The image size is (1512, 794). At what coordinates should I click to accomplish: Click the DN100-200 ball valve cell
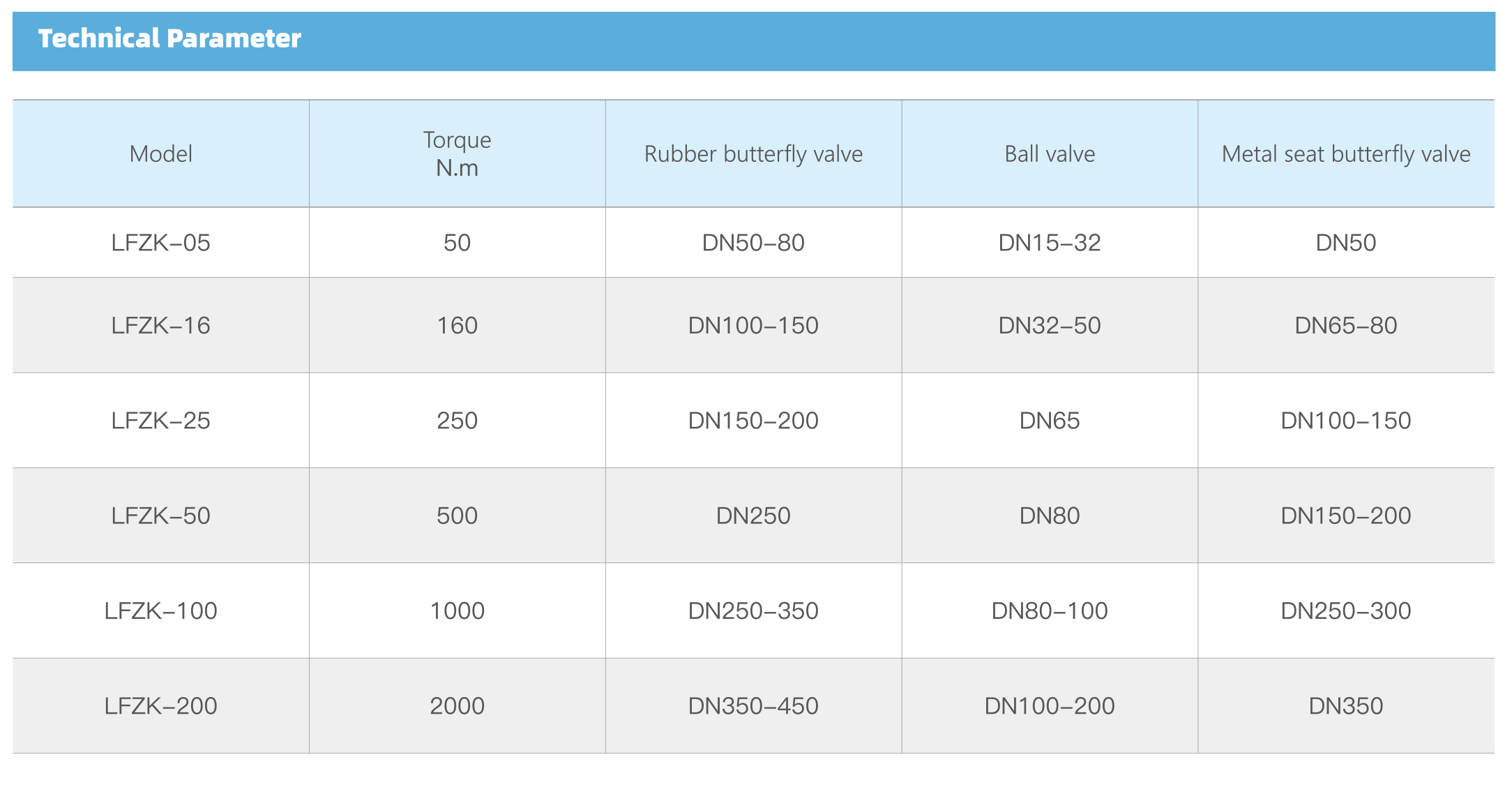[x=1050, y=706]
